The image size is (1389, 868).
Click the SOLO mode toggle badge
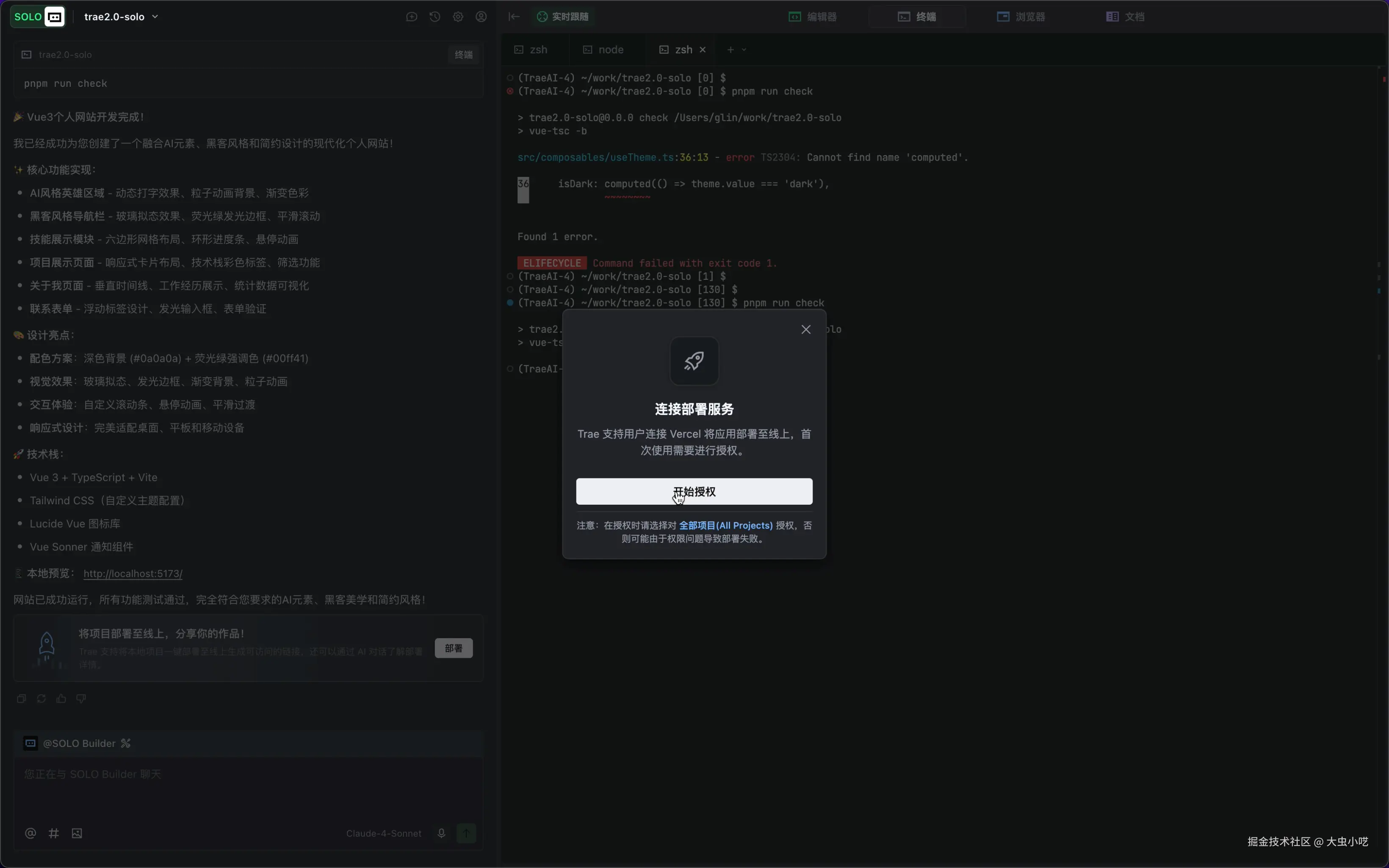tap(37, 17)
